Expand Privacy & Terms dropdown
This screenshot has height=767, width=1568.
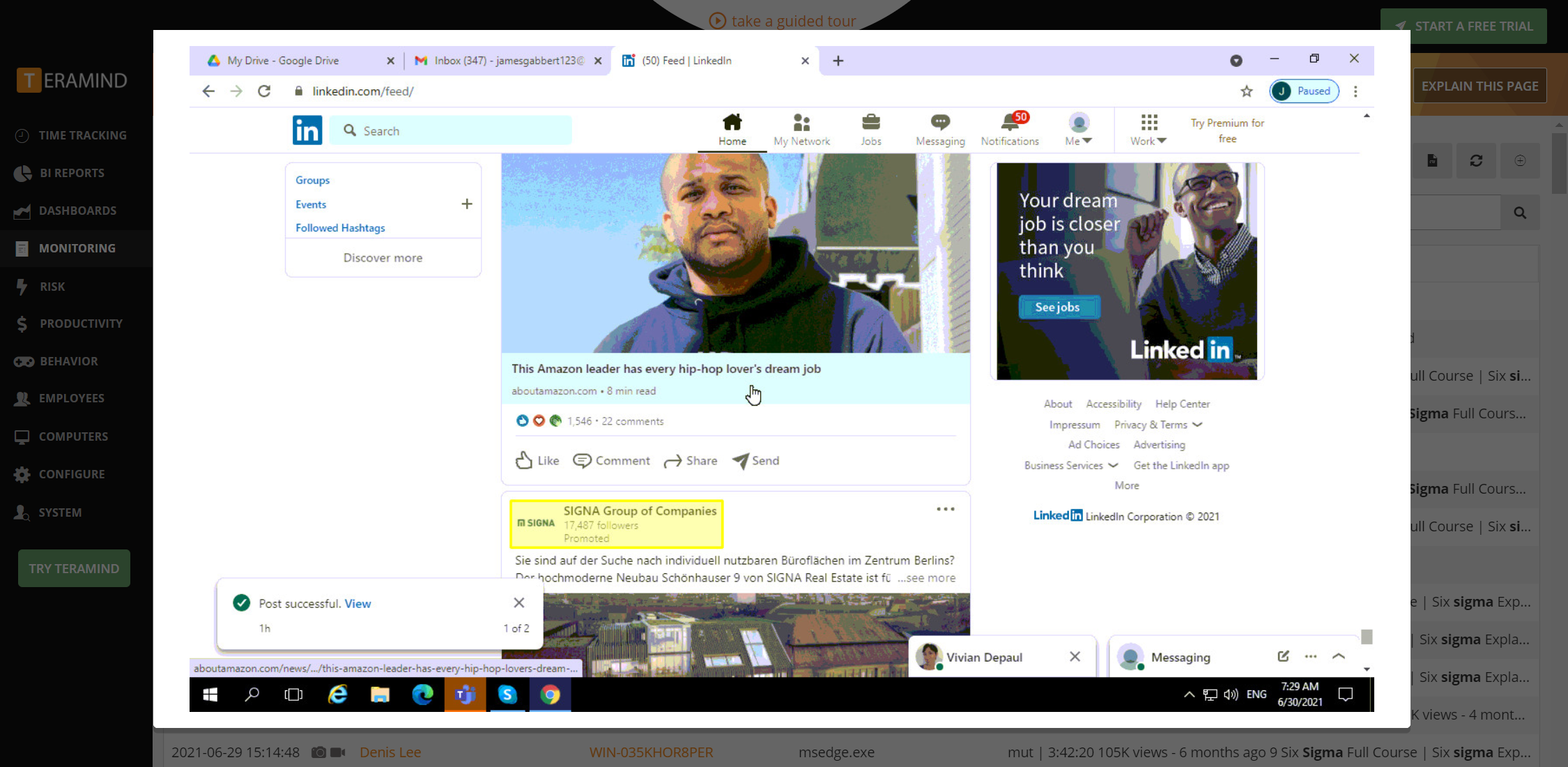coord(1158,425)
